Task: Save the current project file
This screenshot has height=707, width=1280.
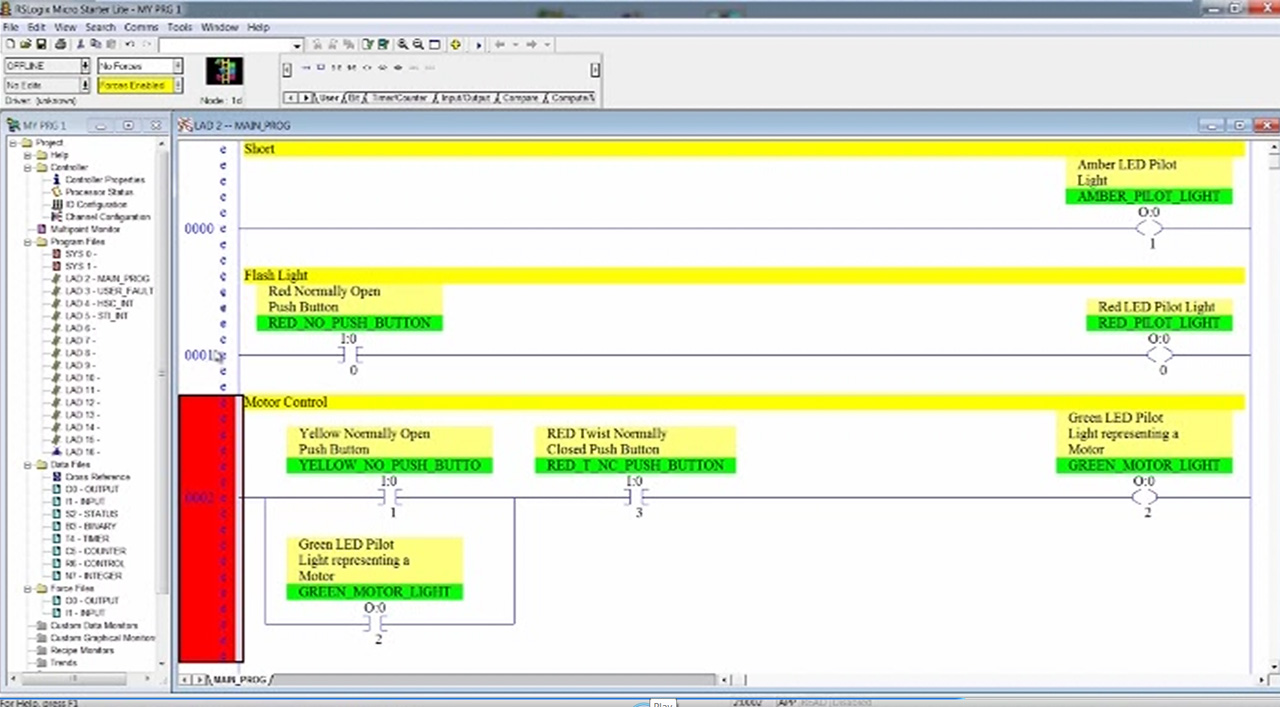Action: 41,43
